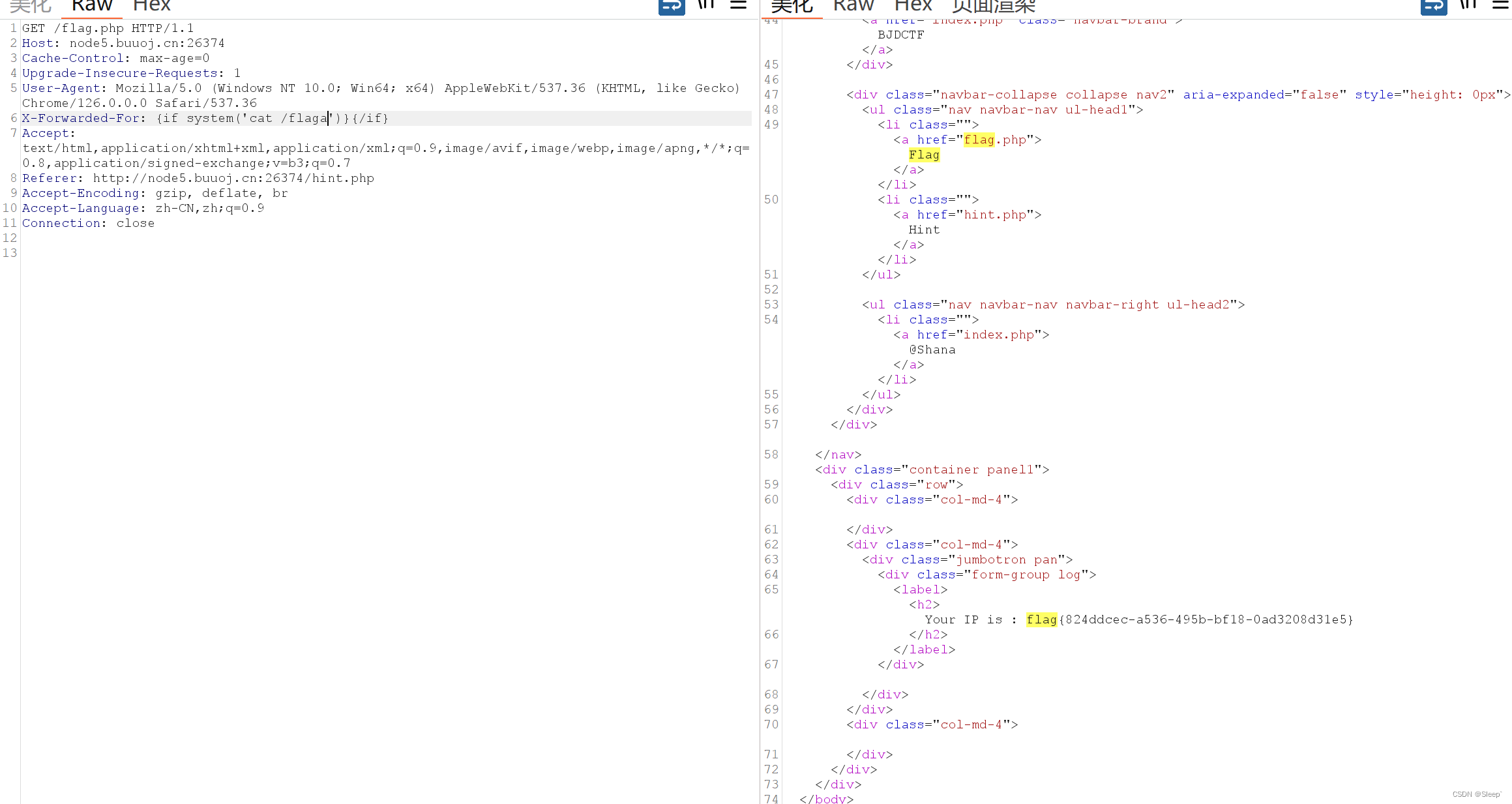The width and height of the screenshot is (1512, 804).
Task: Toggle word wrap in the response pane
Action: 1433,6
